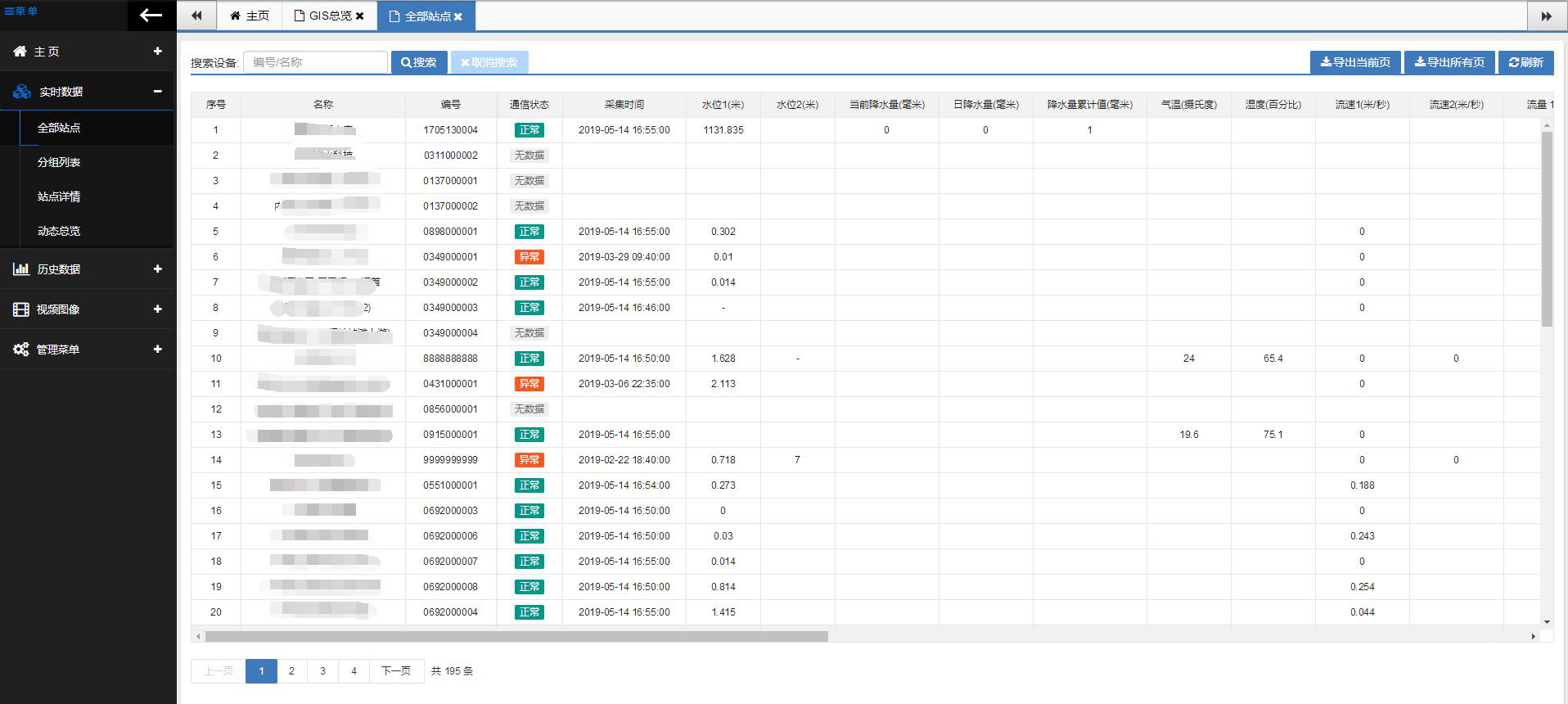Click station code 0692000004
The image size is (1568, 704).
451,612
